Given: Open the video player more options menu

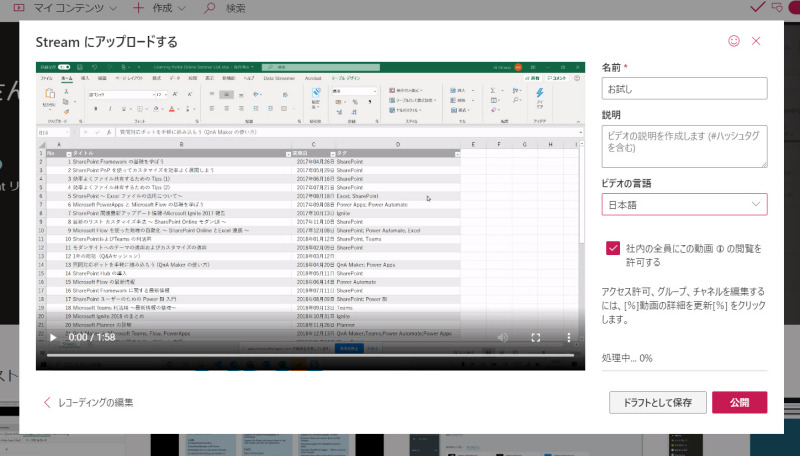Looking at the screenshot, I should tap(568, 337).
